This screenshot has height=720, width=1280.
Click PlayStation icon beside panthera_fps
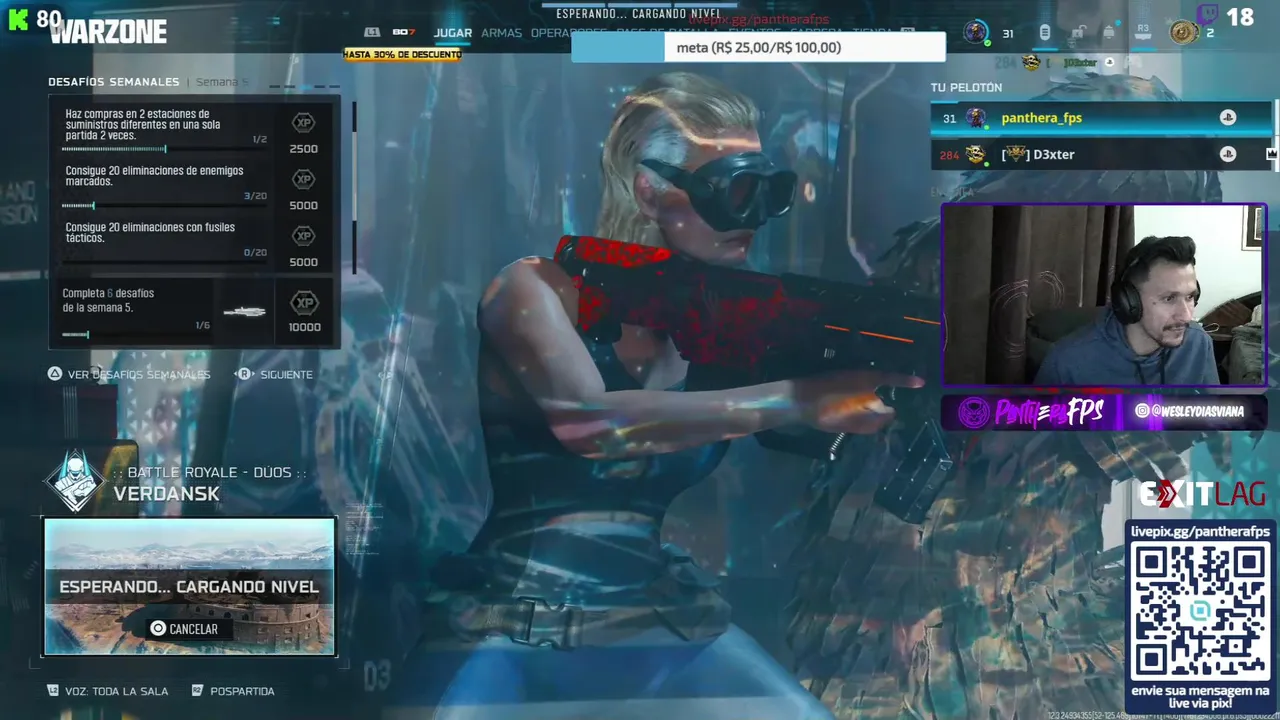click(x=1227, y=118)
